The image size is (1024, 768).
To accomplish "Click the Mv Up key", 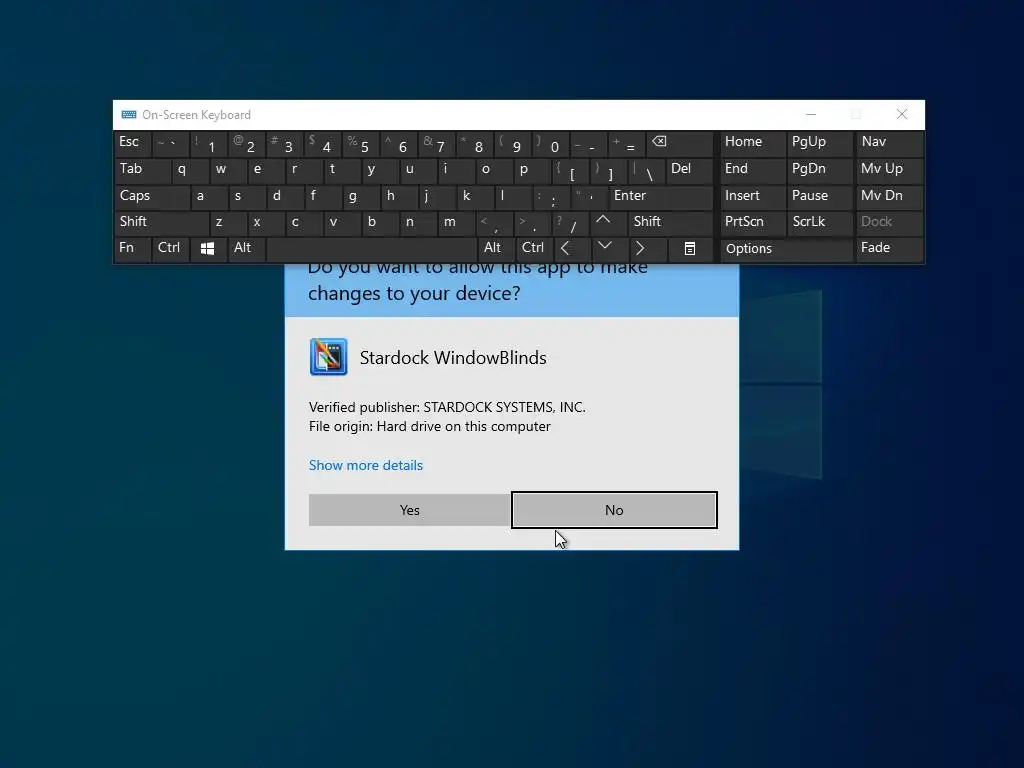I will (x=889, y=169).
